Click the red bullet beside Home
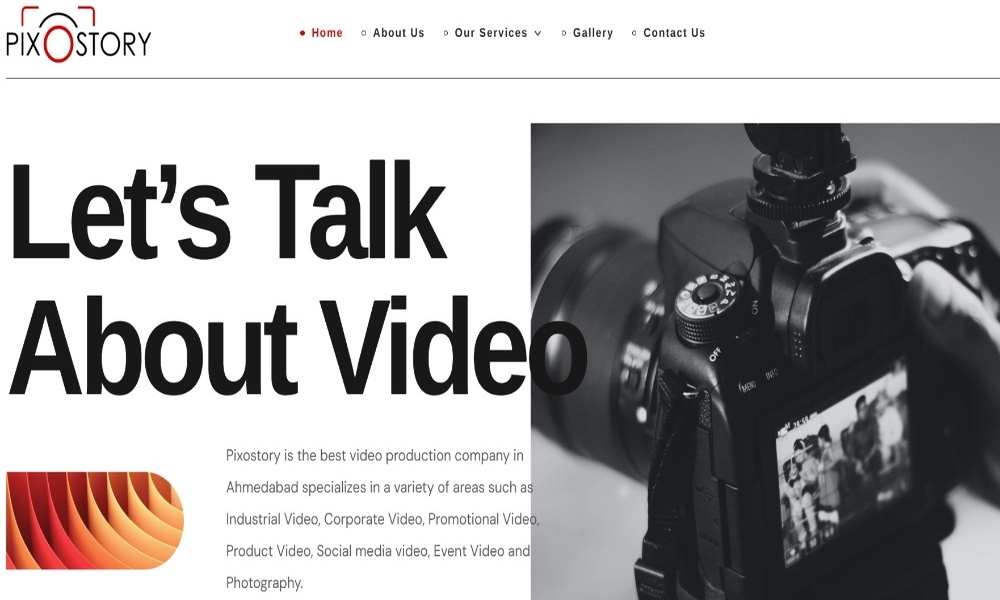 302,33
